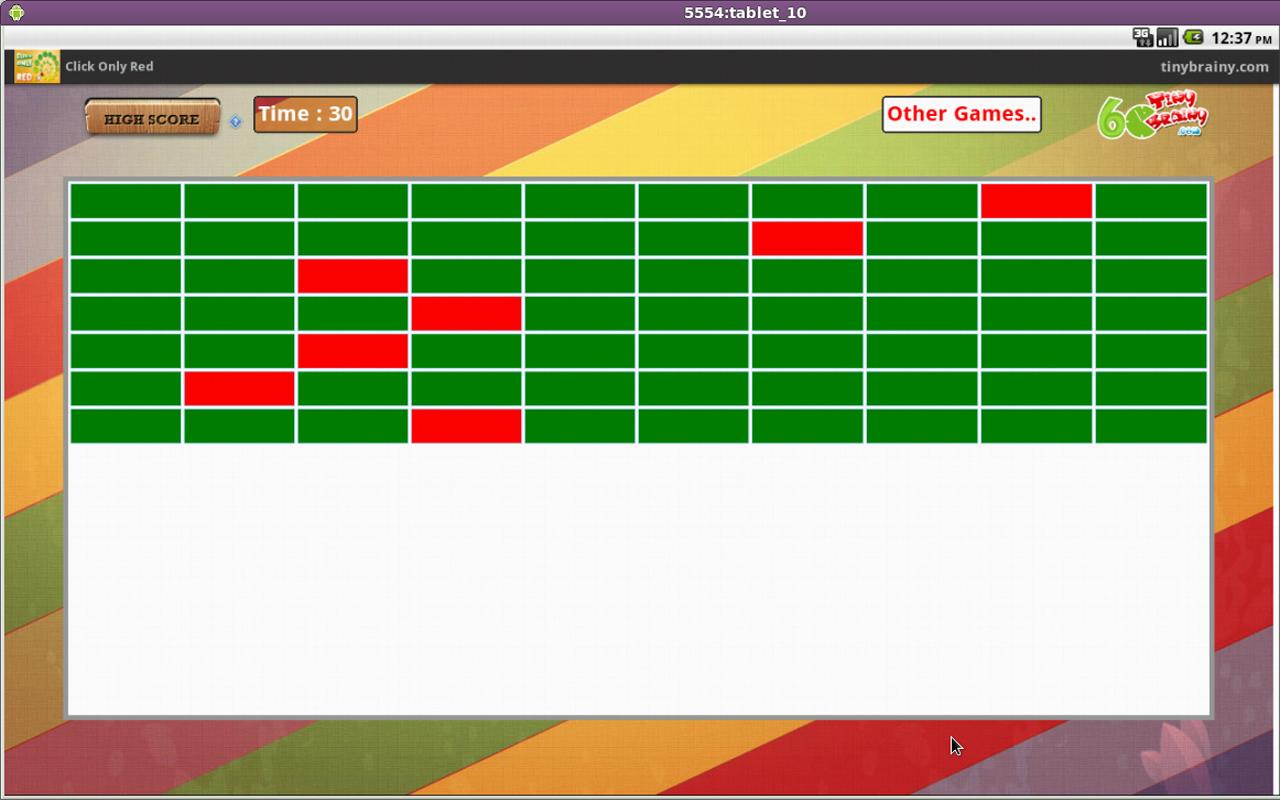Viewport: 1280px width, 800px height.
Task: Click the 12:37 PM clock
Action: (1241, 38)
